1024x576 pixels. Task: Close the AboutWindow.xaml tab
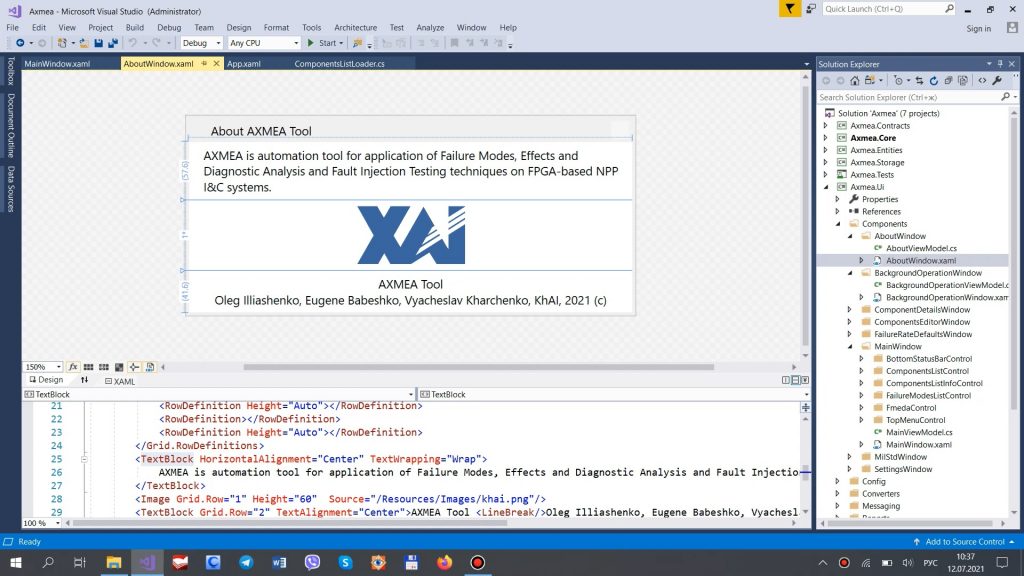coord(216,63)
